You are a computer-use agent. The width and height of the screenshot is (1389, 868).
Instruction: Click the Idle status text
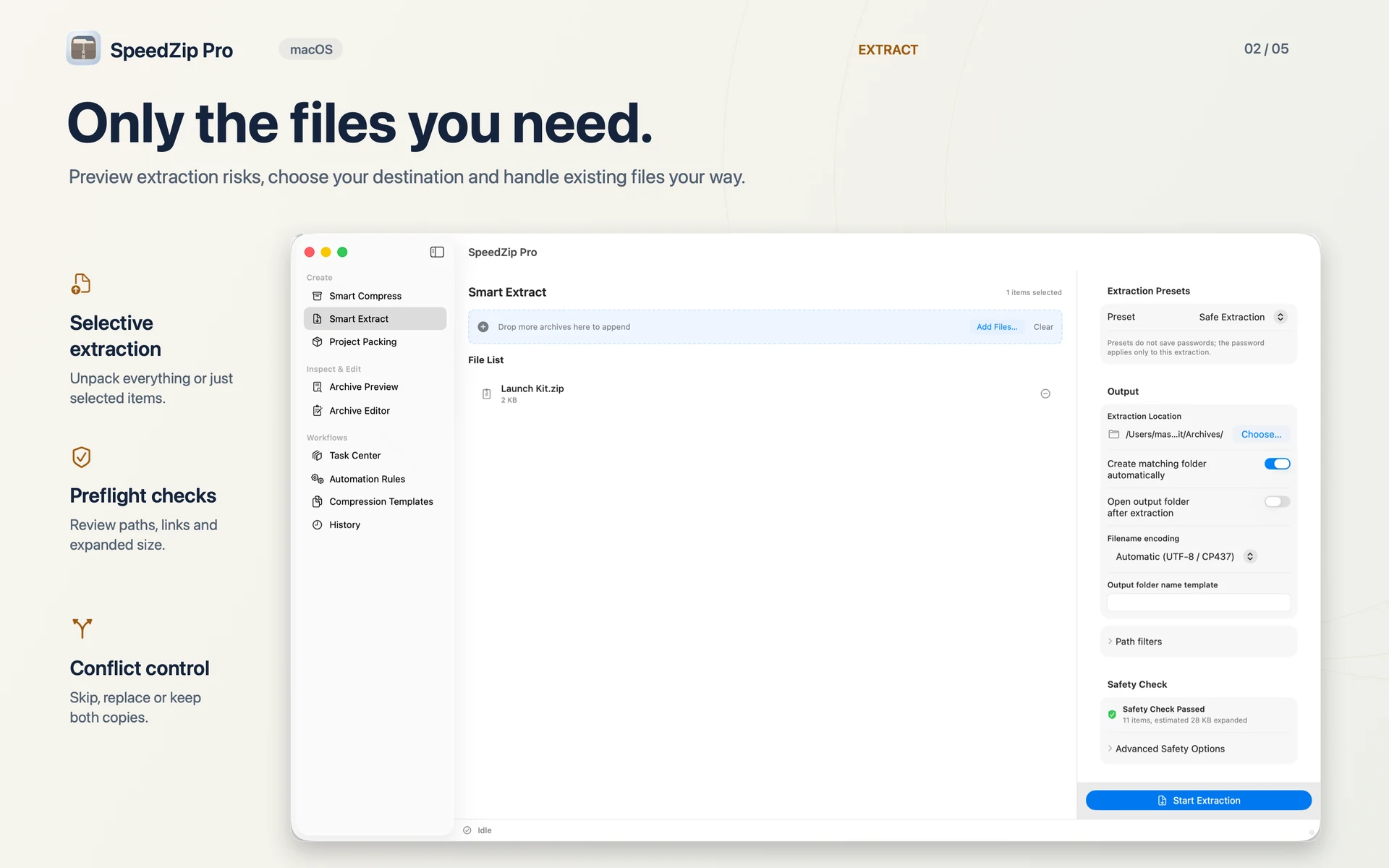click(485, 830)
